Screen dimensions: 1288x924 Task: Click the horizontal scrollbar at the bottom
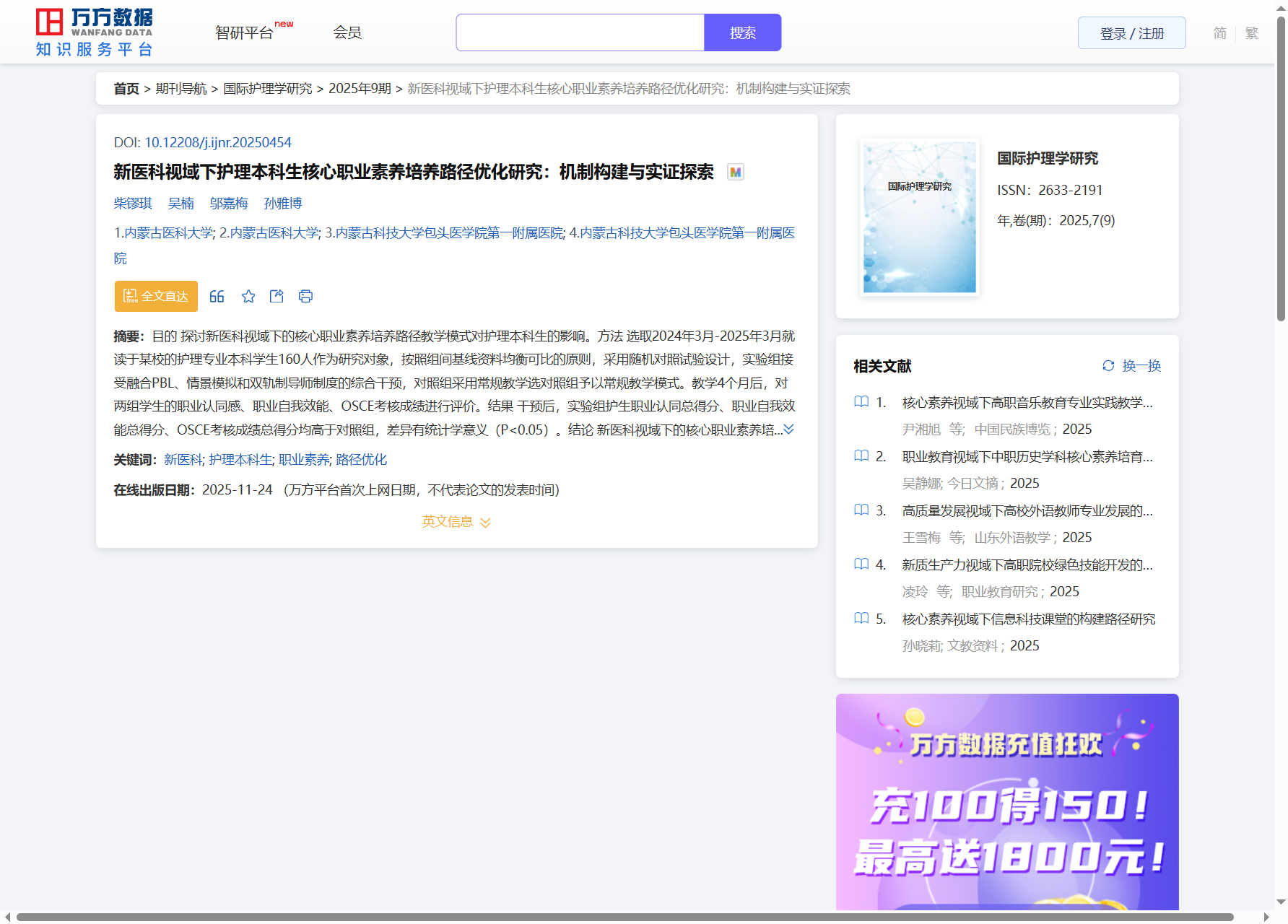(x=625, y=917)
